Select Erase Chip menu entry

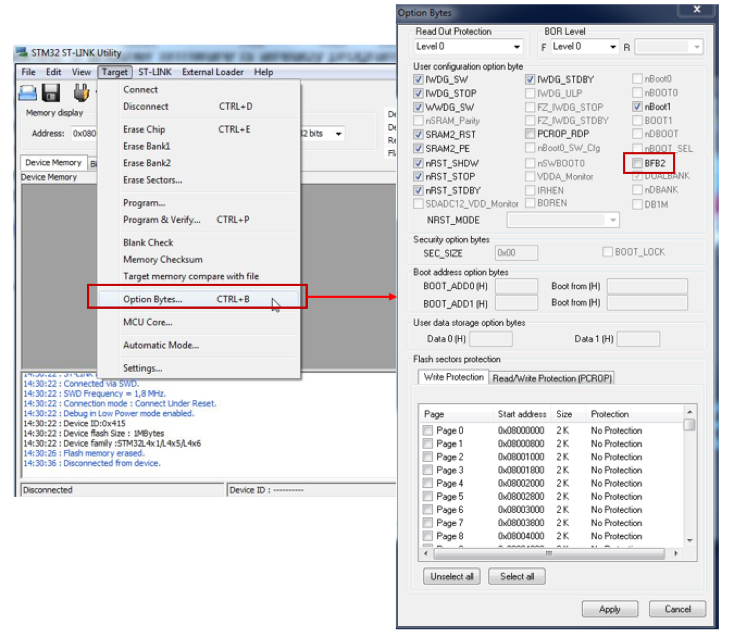[x=144, y=129]
